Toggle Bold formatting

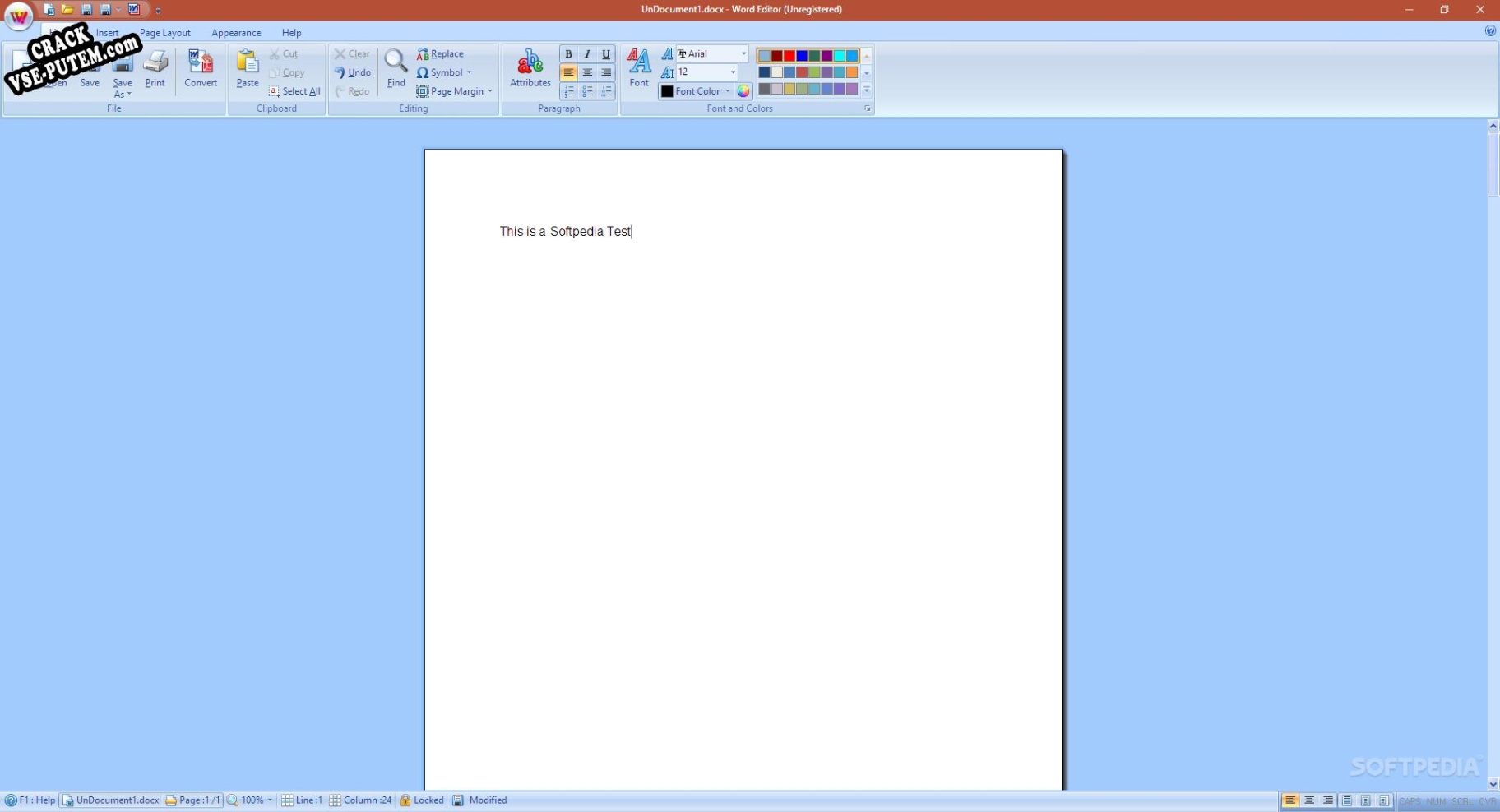[x=568, y=54]
